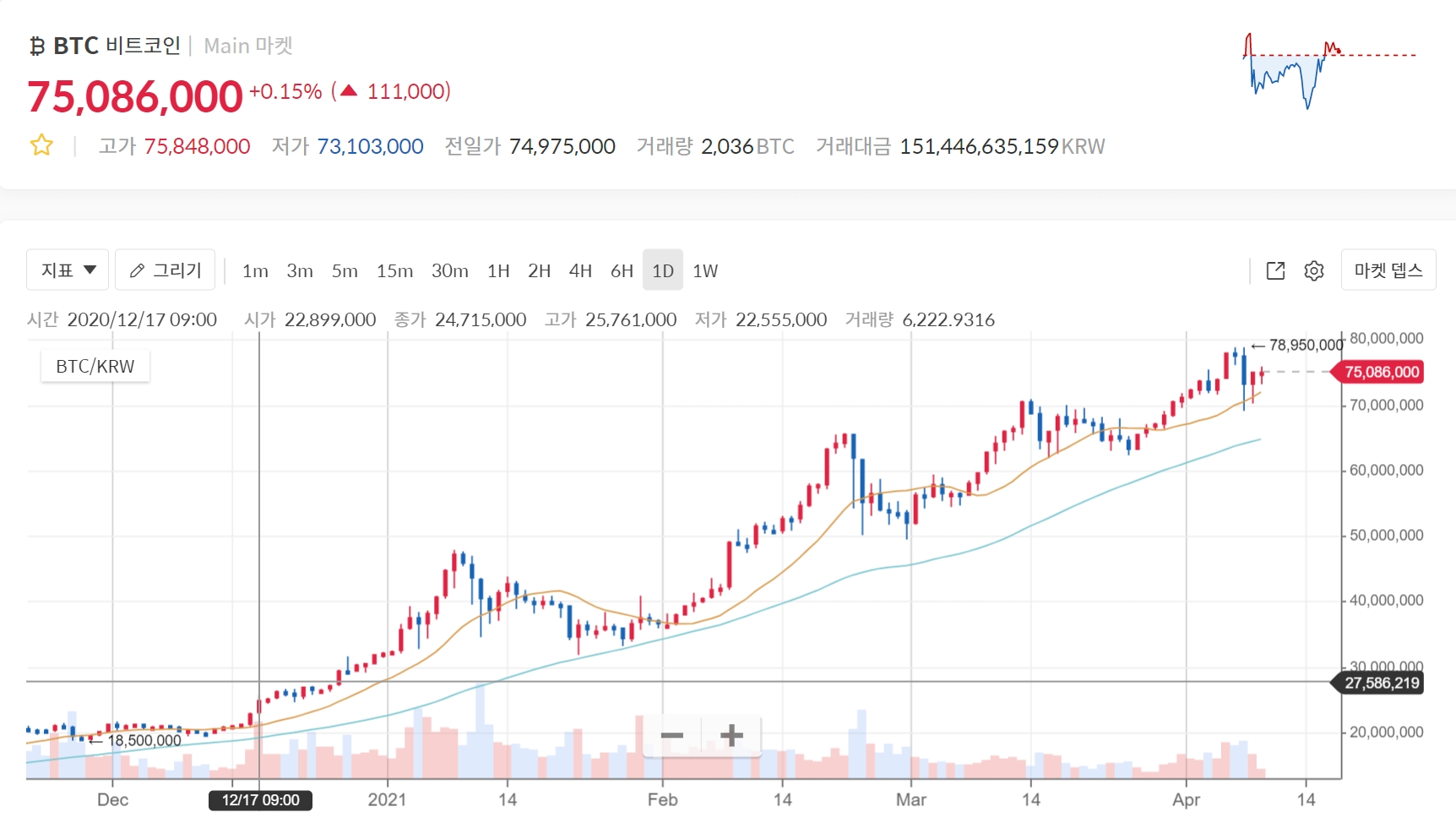Click the Main 마켓 label
The image size is (1456, 818).
click(x=248, y=46)
